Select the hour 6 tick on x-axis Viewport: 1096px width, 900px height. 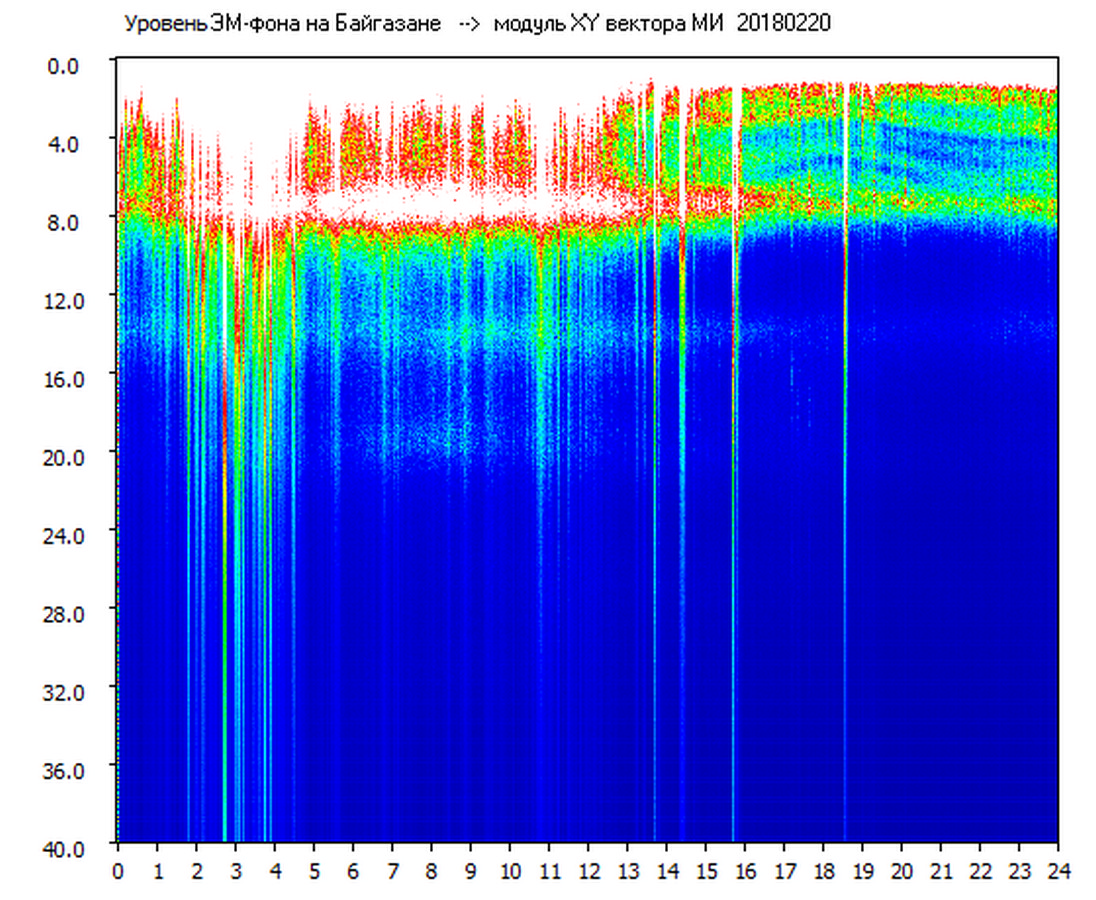pos(353,870)
